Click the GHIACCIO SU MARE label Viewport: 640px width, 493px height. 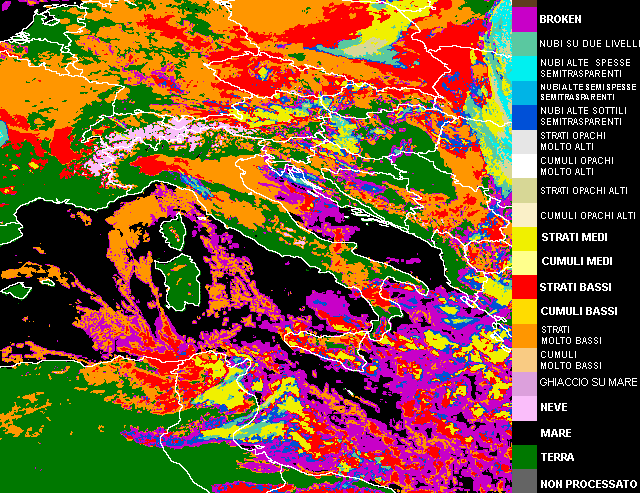(588, 382)
